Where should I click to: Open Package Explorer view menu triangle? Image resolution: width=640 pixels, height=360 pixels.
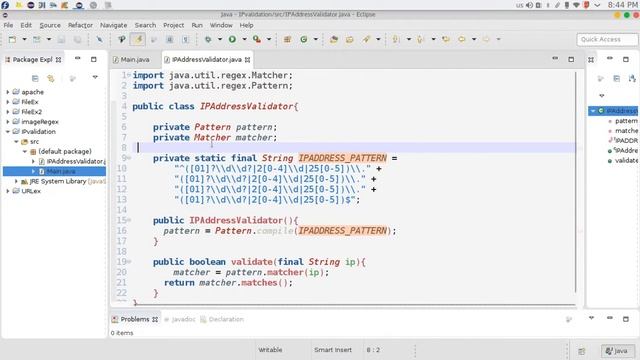point(95,77)
